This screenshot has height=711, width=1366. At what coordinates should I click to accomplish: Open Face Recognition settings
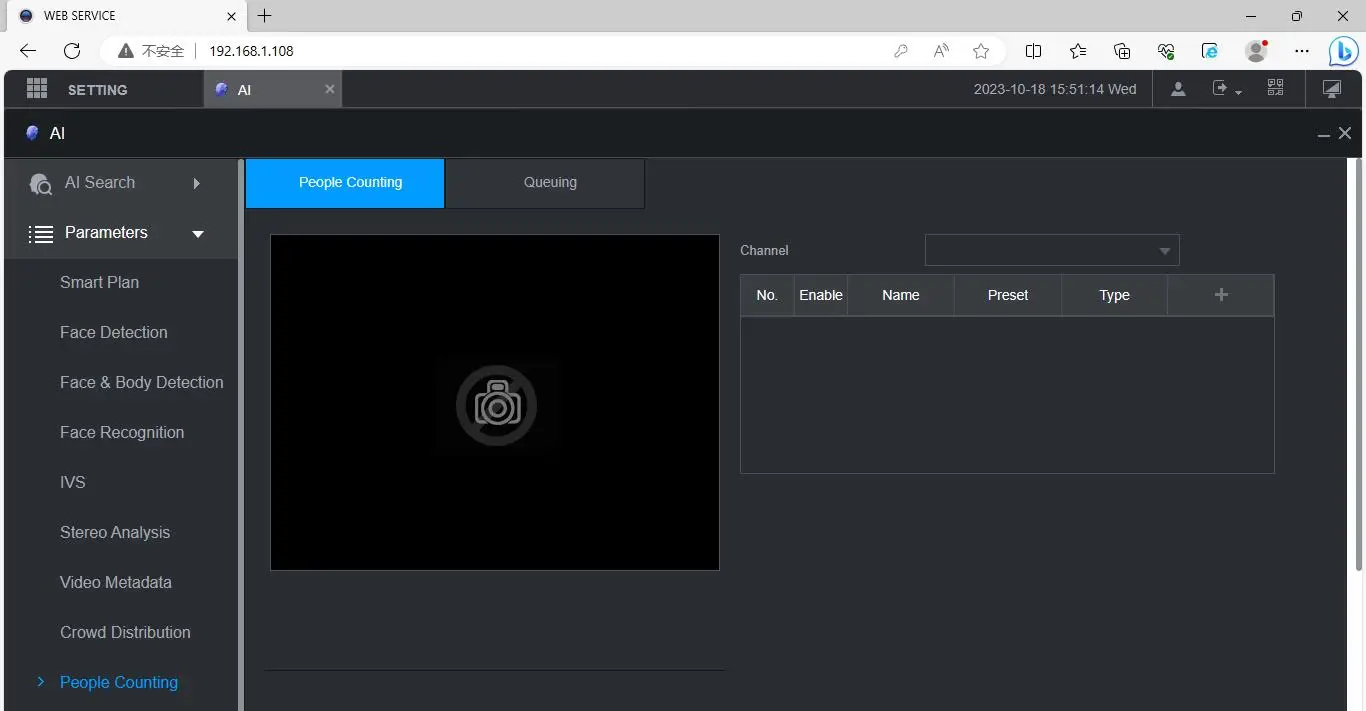[x=122, y=432]
